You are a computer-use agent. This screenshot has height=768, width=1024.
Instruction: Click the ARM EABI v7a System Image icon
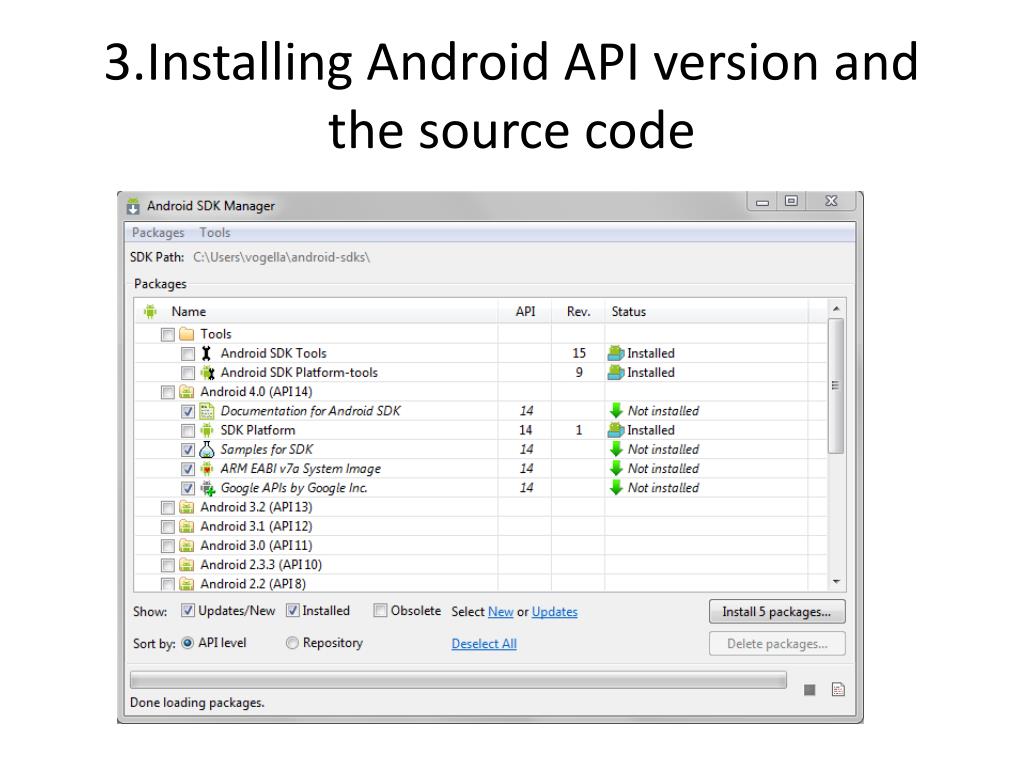(206, 469)
